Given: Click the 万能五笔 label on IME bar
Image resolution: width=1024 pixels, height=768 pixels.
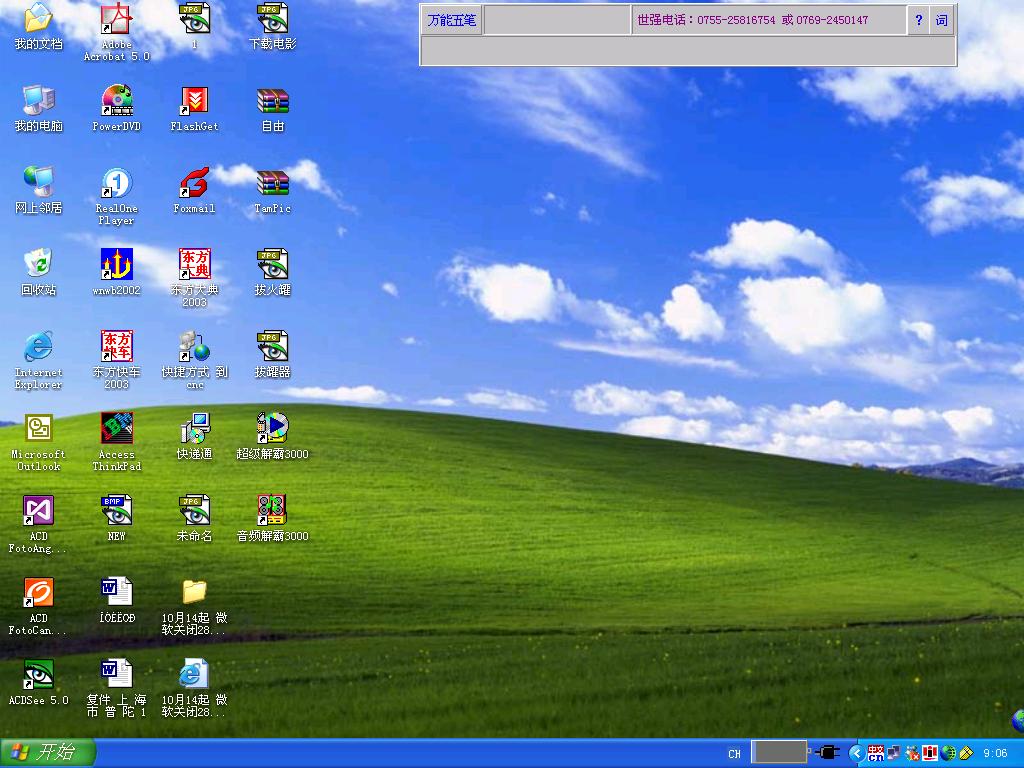Looking at the screenshot, I should coord(451,20).
